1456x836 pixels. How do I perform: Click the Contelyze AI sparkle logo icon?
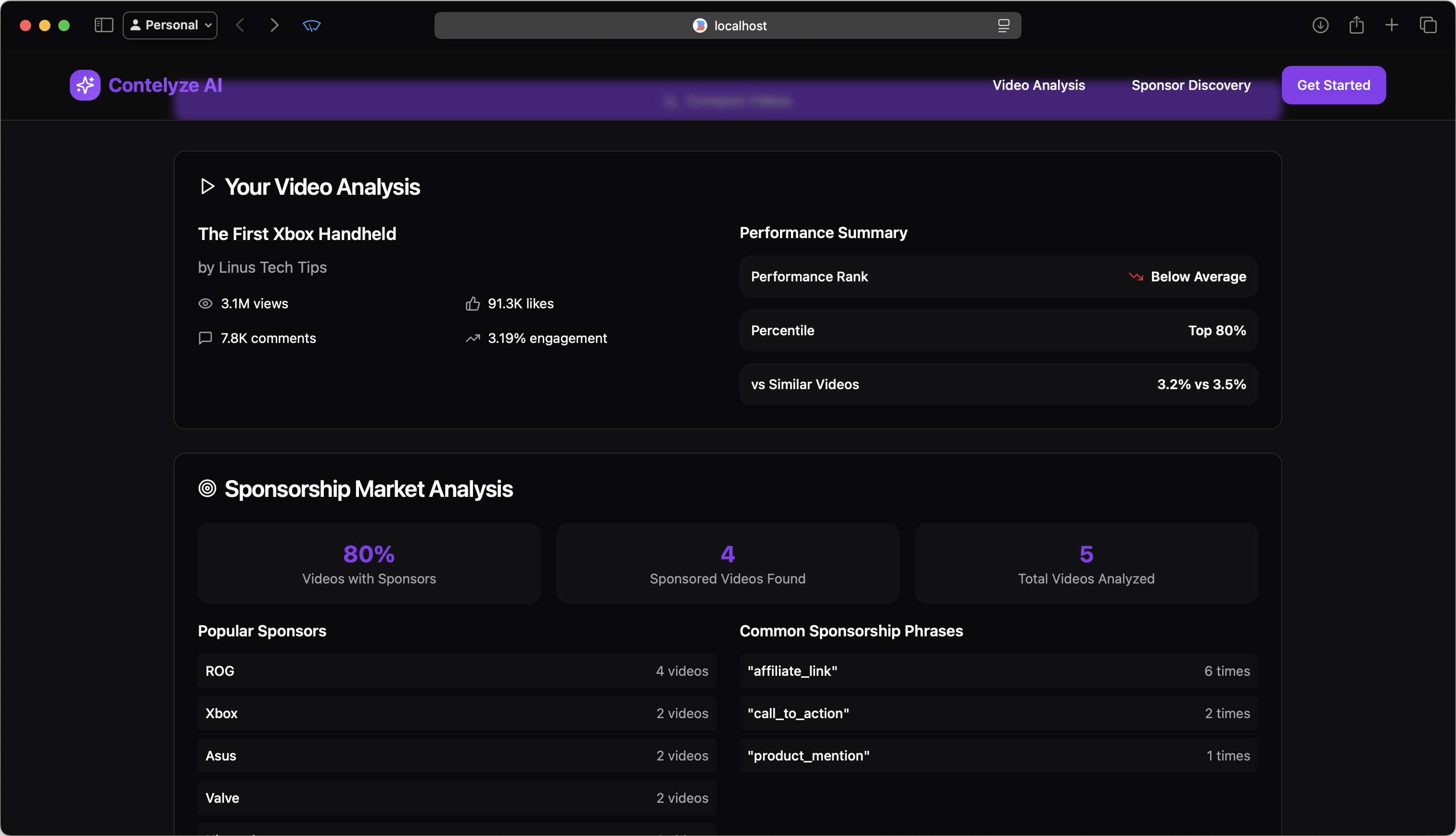[85, 85]
